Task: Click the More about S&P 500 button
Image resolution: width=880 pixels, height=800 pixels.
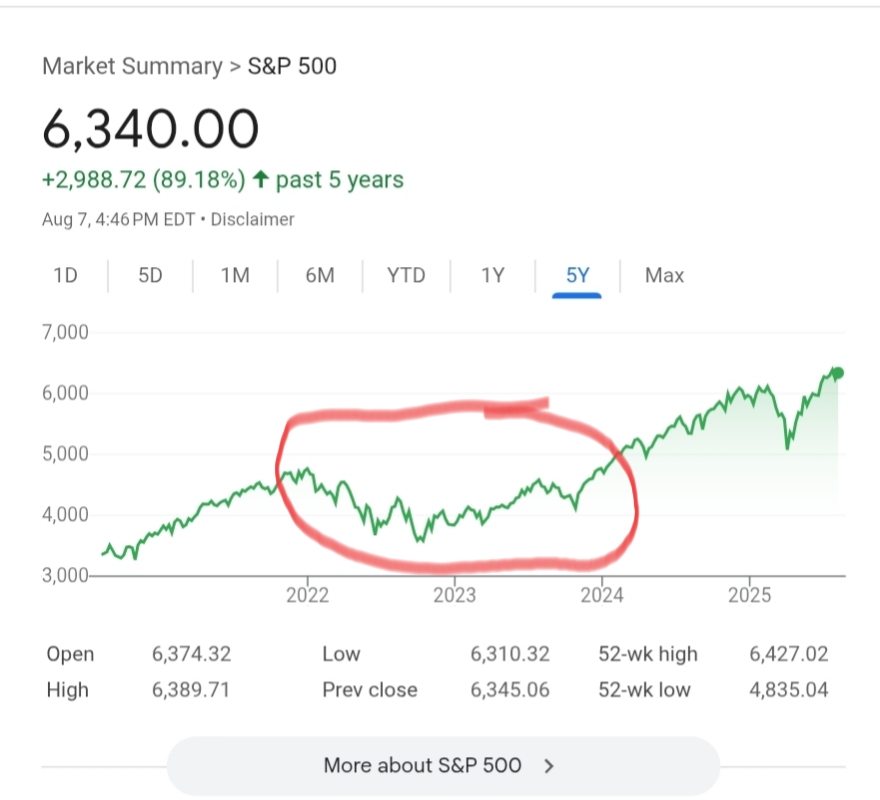Action: click(442, 766)
